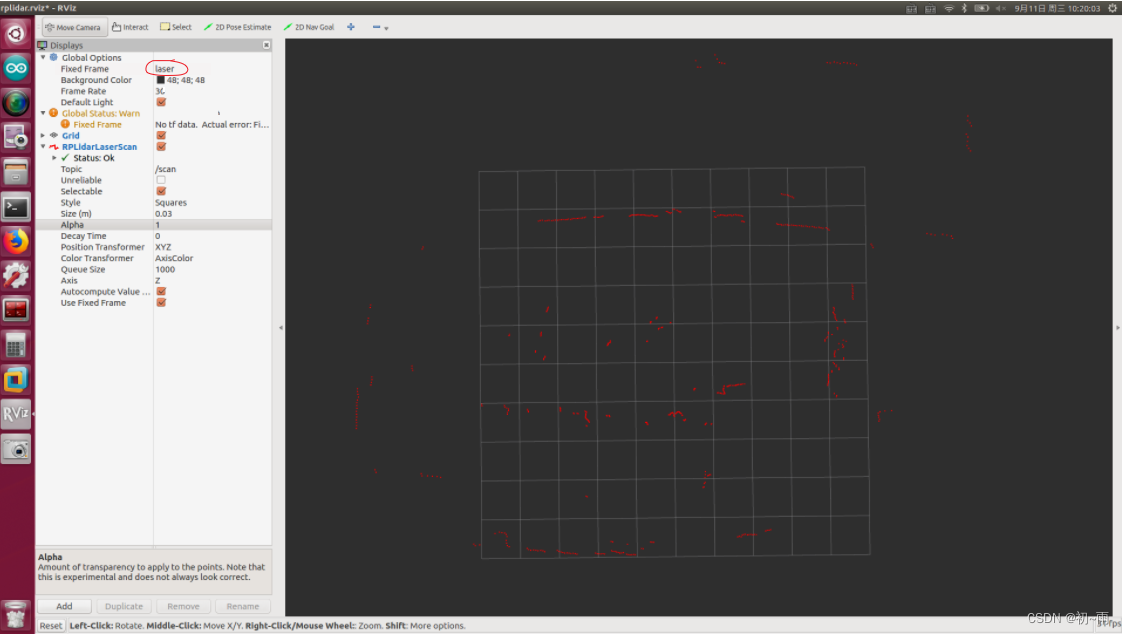Image resolution: width=1125 pixels, height=634 pixels.
Task: Toggle the Selectable checkbox
Action: click(161, 191)
